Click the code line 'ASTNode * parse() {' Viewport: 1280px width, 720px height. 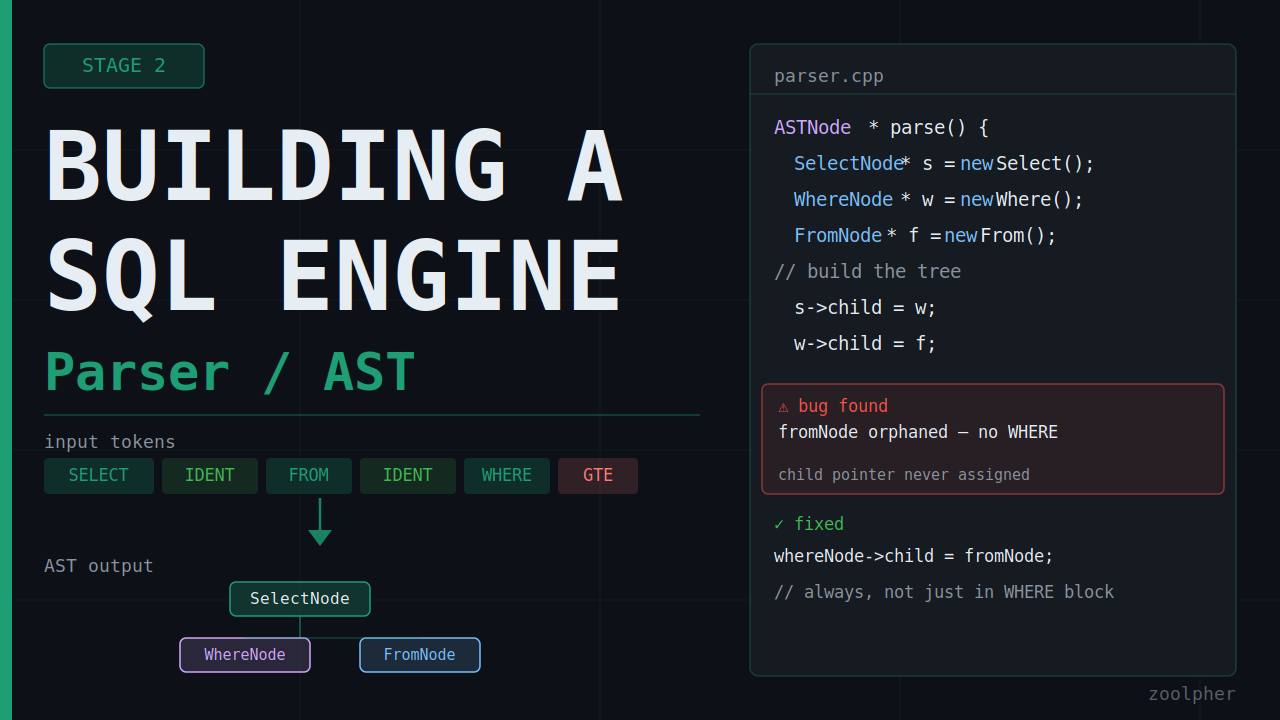coord(881,128)
